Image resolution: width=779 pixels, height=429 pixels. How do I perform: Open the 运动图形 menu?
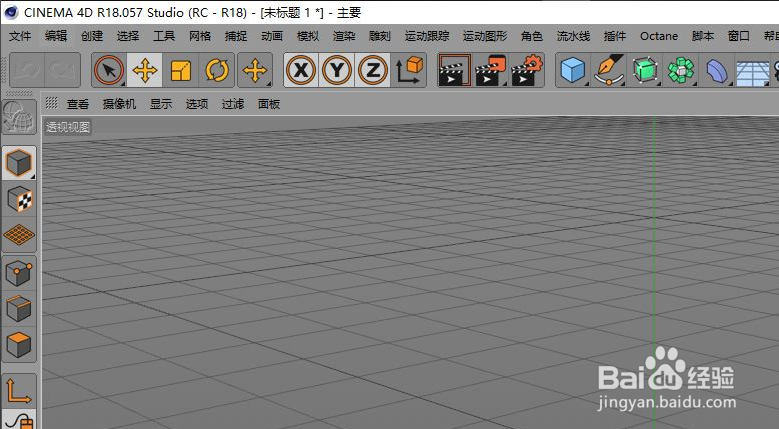click(485, 36)
